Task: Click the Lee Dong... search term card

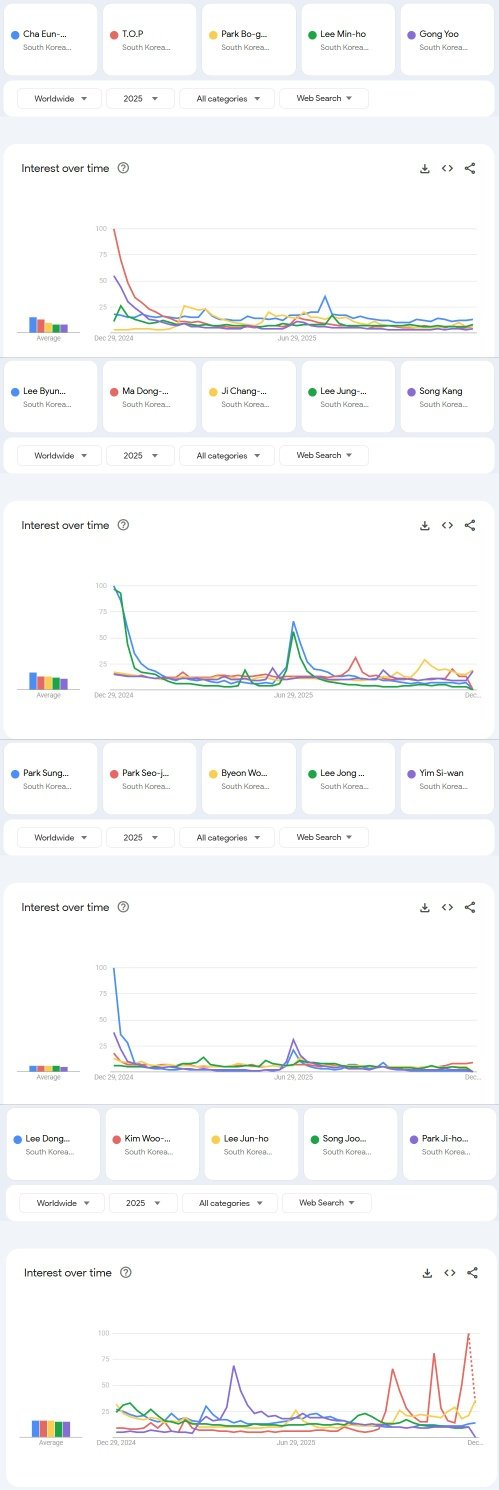Action: click(53, 1144)
